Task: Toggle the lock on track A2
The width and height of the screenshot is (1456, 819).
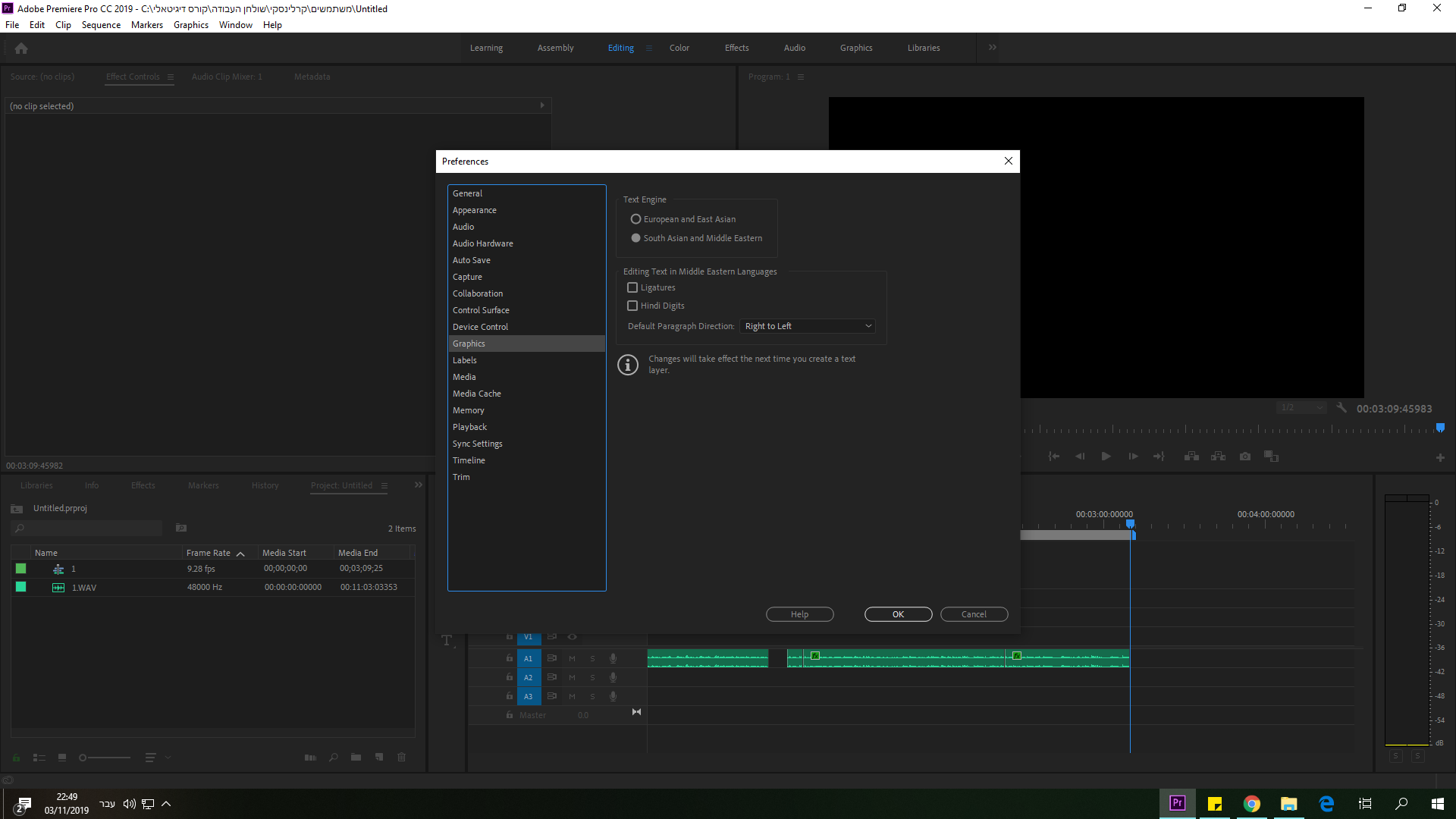Action: pyautogui.click(x=510, y=677)
